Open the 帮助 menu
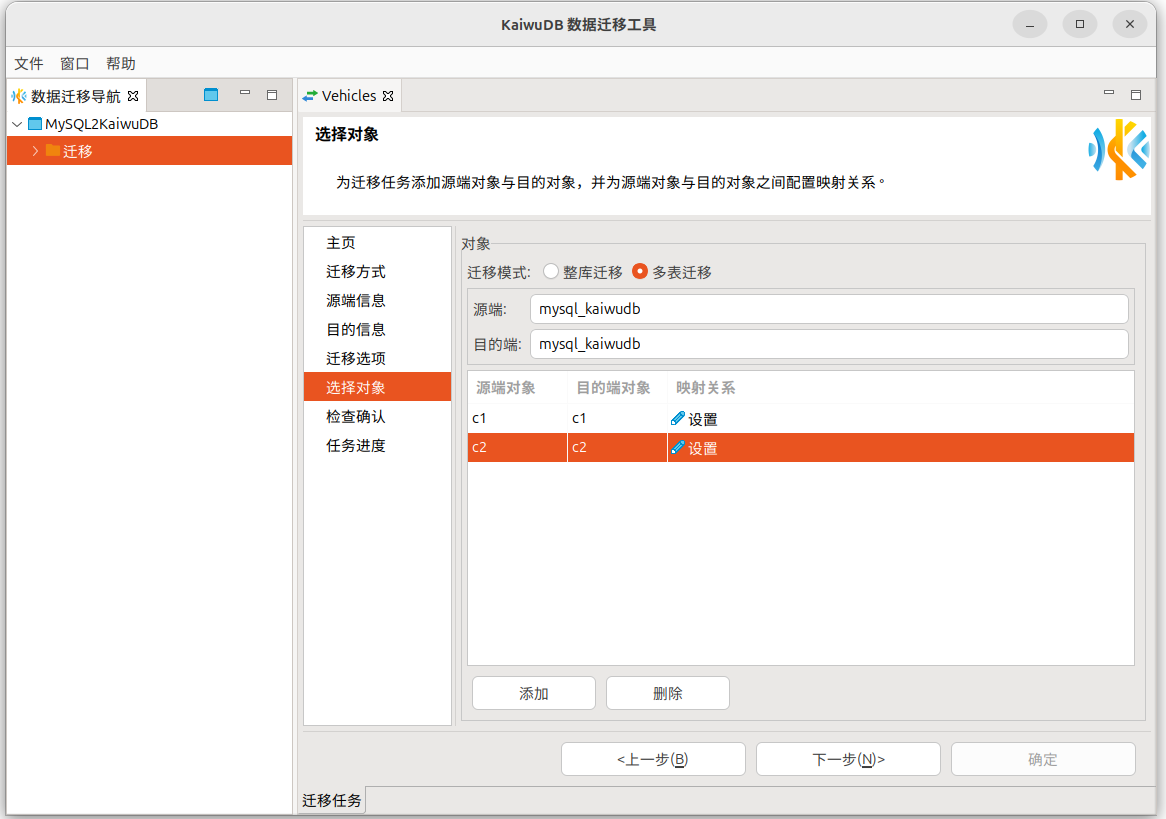 tap(121, 63)
